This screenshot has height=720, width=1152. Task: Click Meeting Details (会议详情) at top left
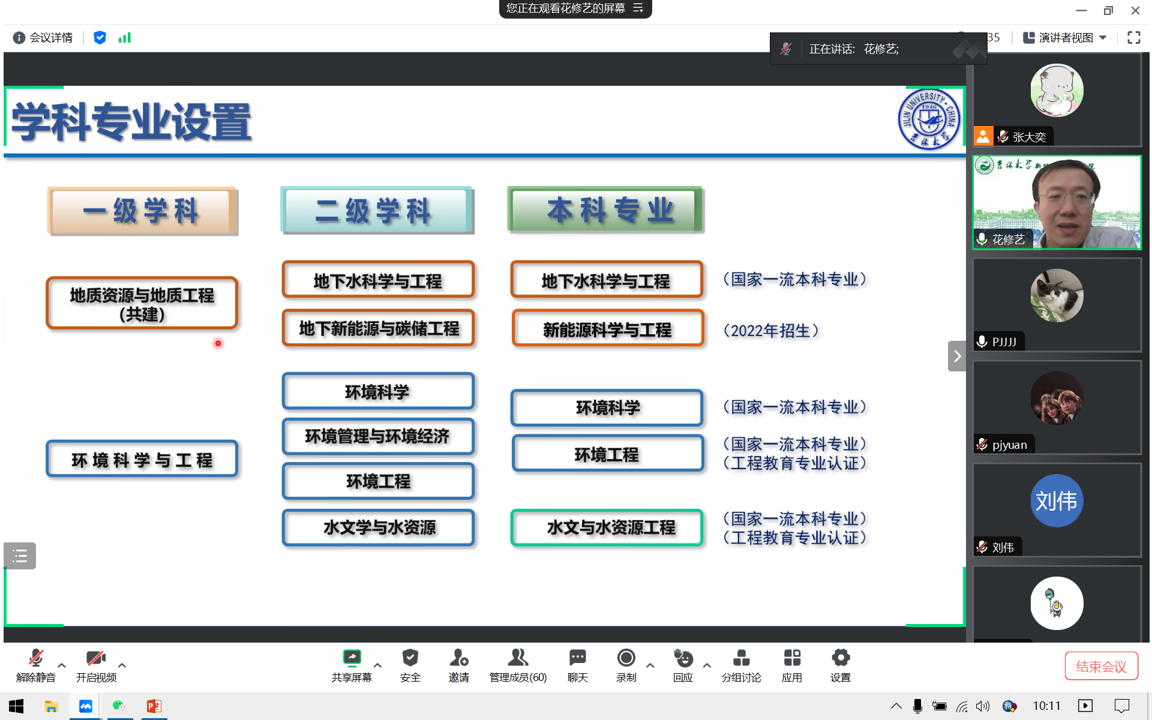43,38
